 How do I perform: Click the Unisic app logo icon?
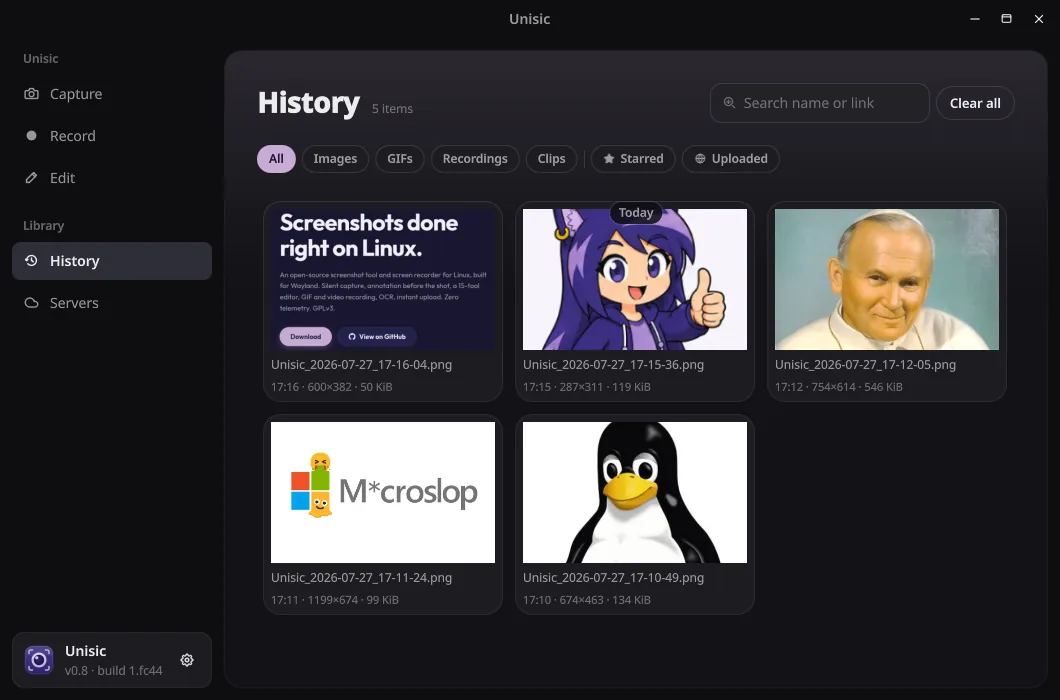[39, 660]
